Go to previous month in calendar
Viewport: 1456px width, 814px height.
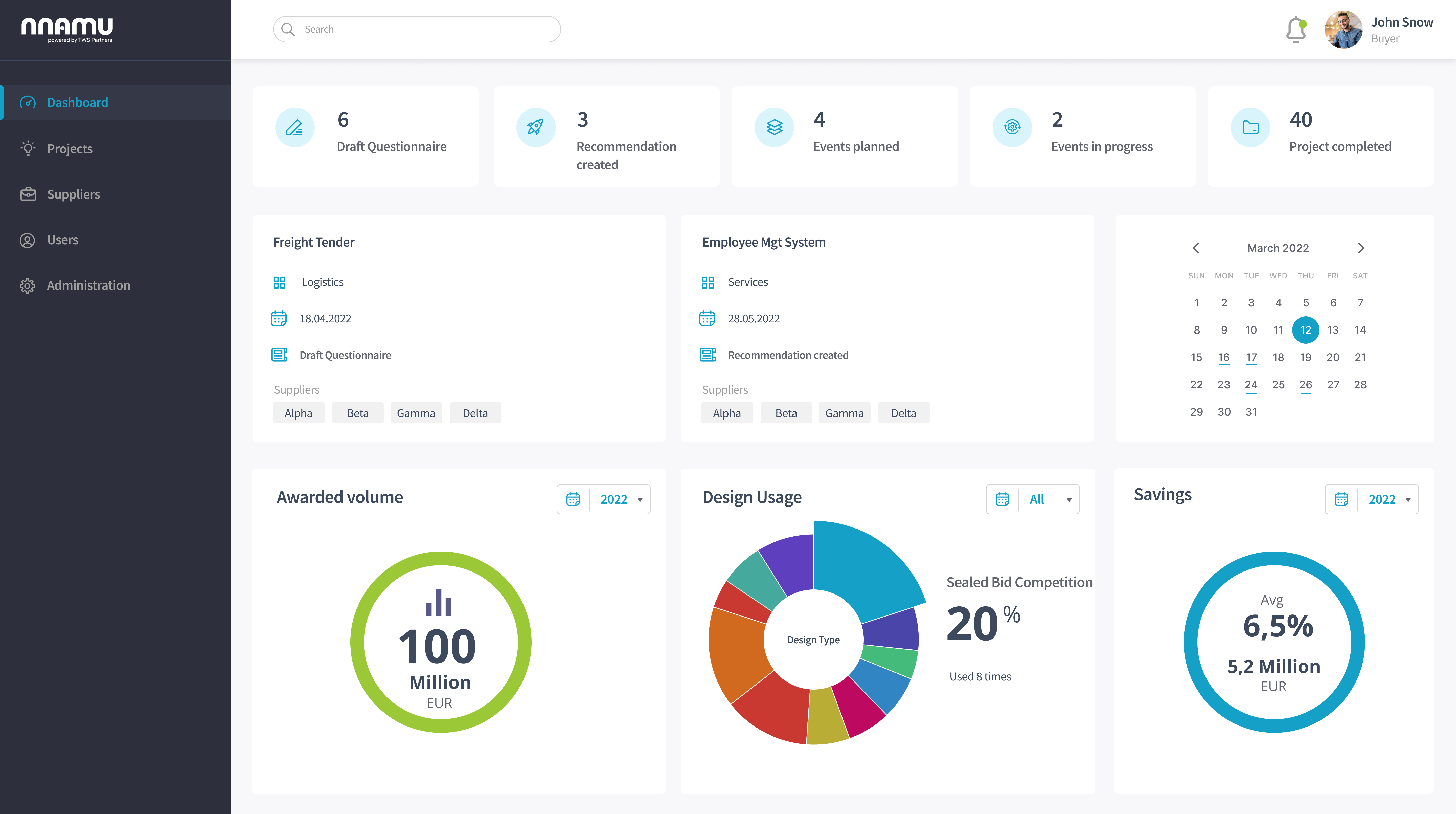[1196, 248]
